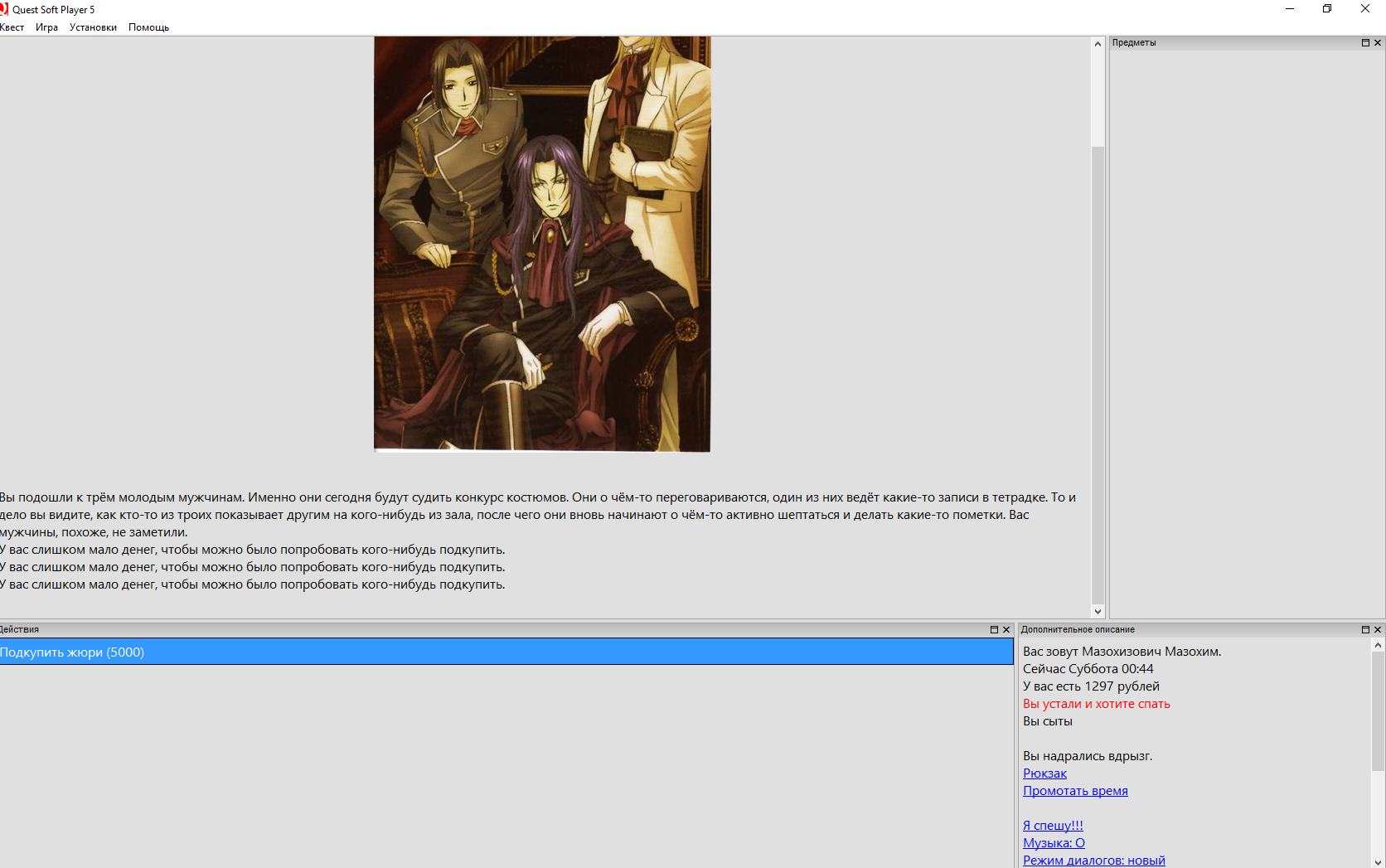This screenshot has height=868, width=1386.
Task: Undock the Дополнительное описание panel
Action: coord(1365,629)
